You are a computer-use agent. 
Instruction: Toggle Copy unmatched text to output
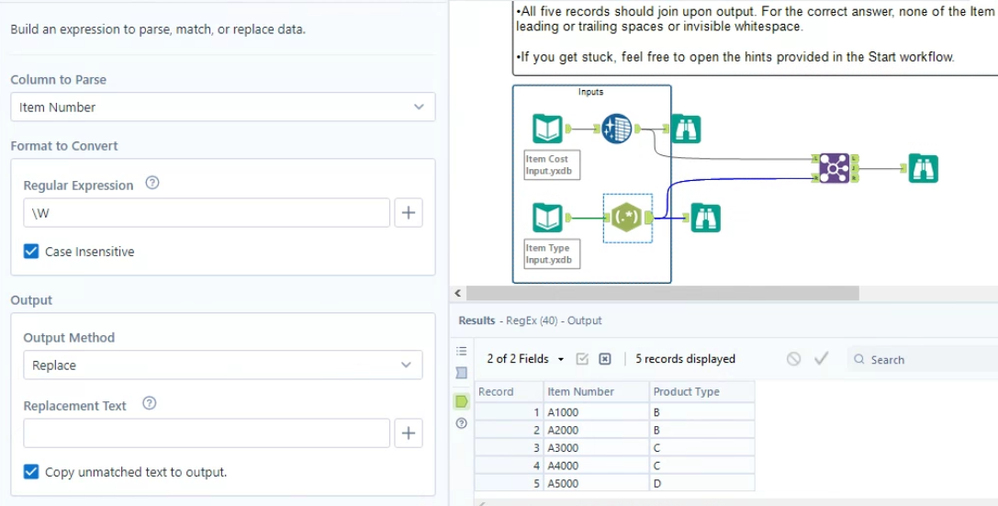coord(32,472)
